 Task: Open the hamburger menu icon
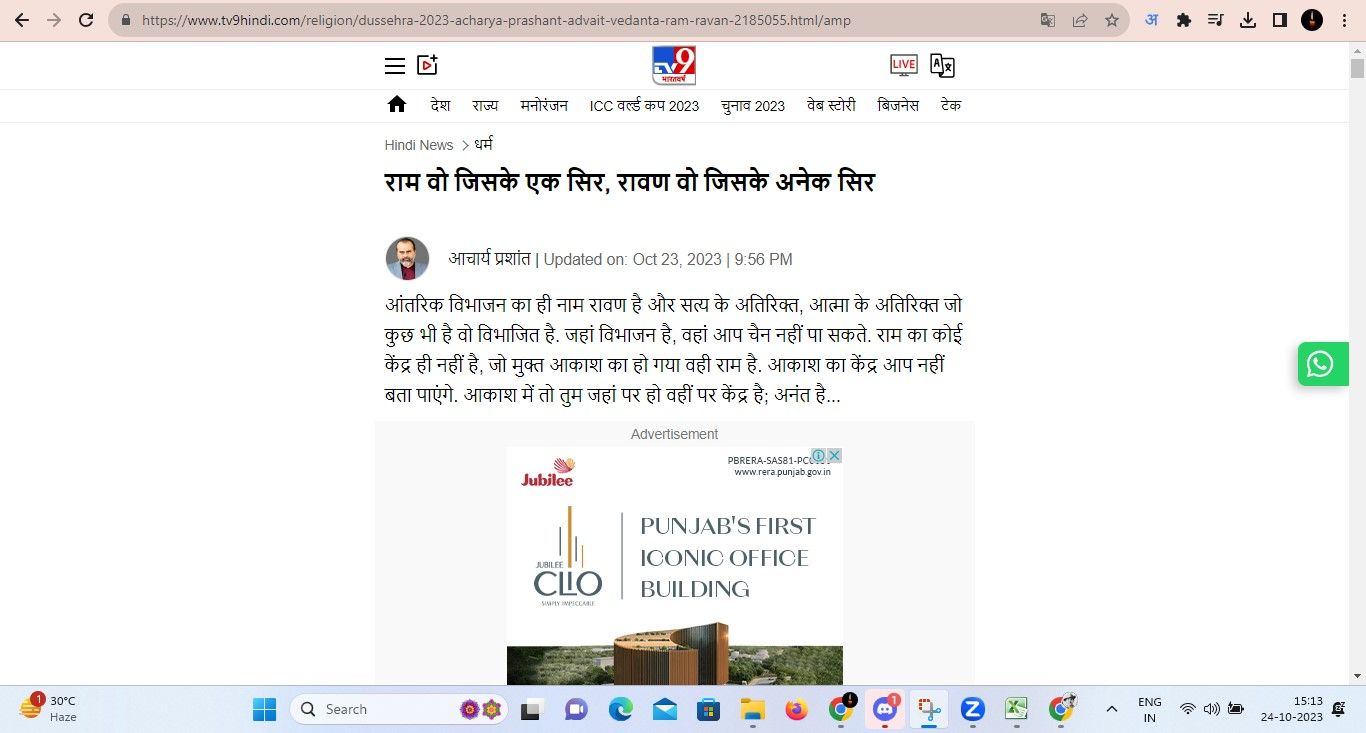point(395,66)
